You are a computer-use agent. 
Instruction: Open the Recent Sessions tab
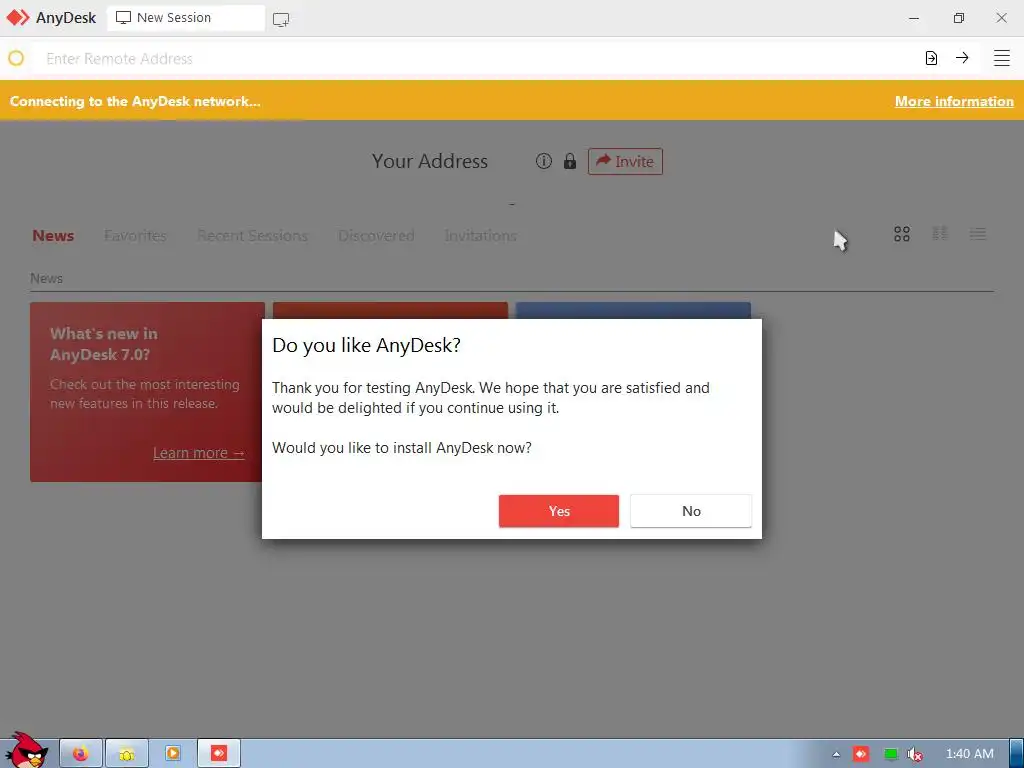(x=252, y=235)
